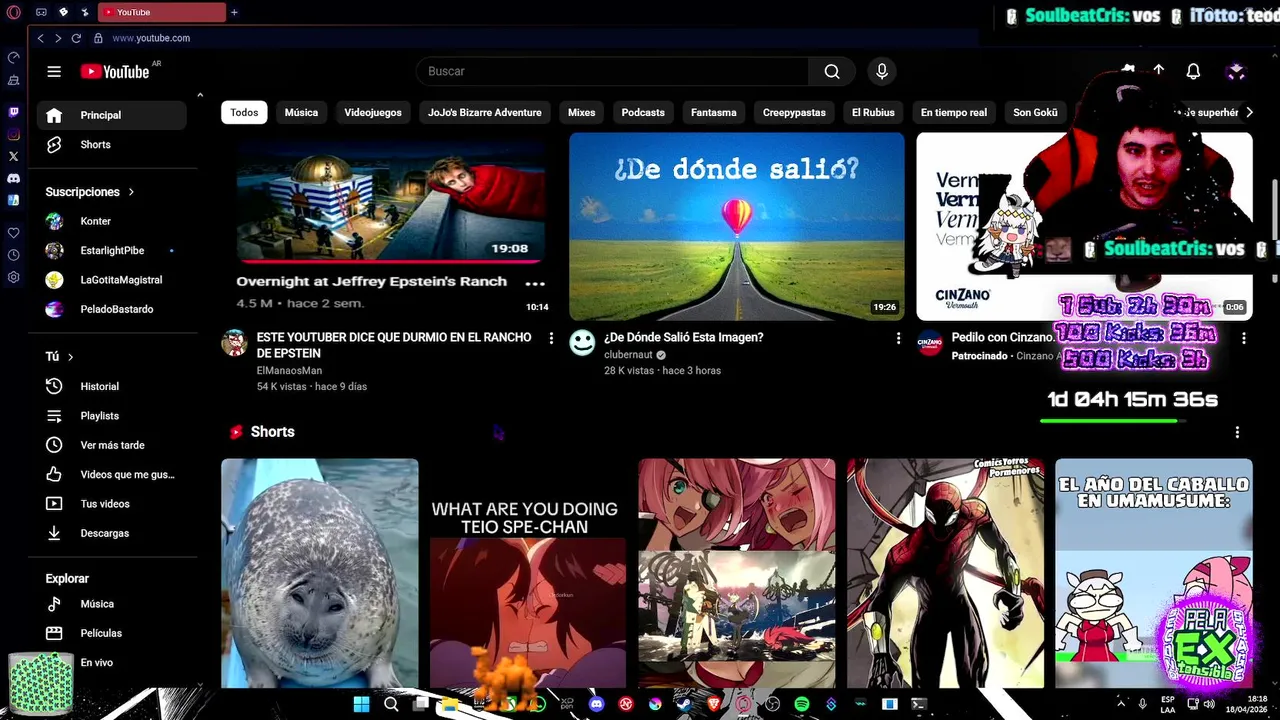Select the Todos filter chip
Screen dimensions: 1280x720
point(244,112)
